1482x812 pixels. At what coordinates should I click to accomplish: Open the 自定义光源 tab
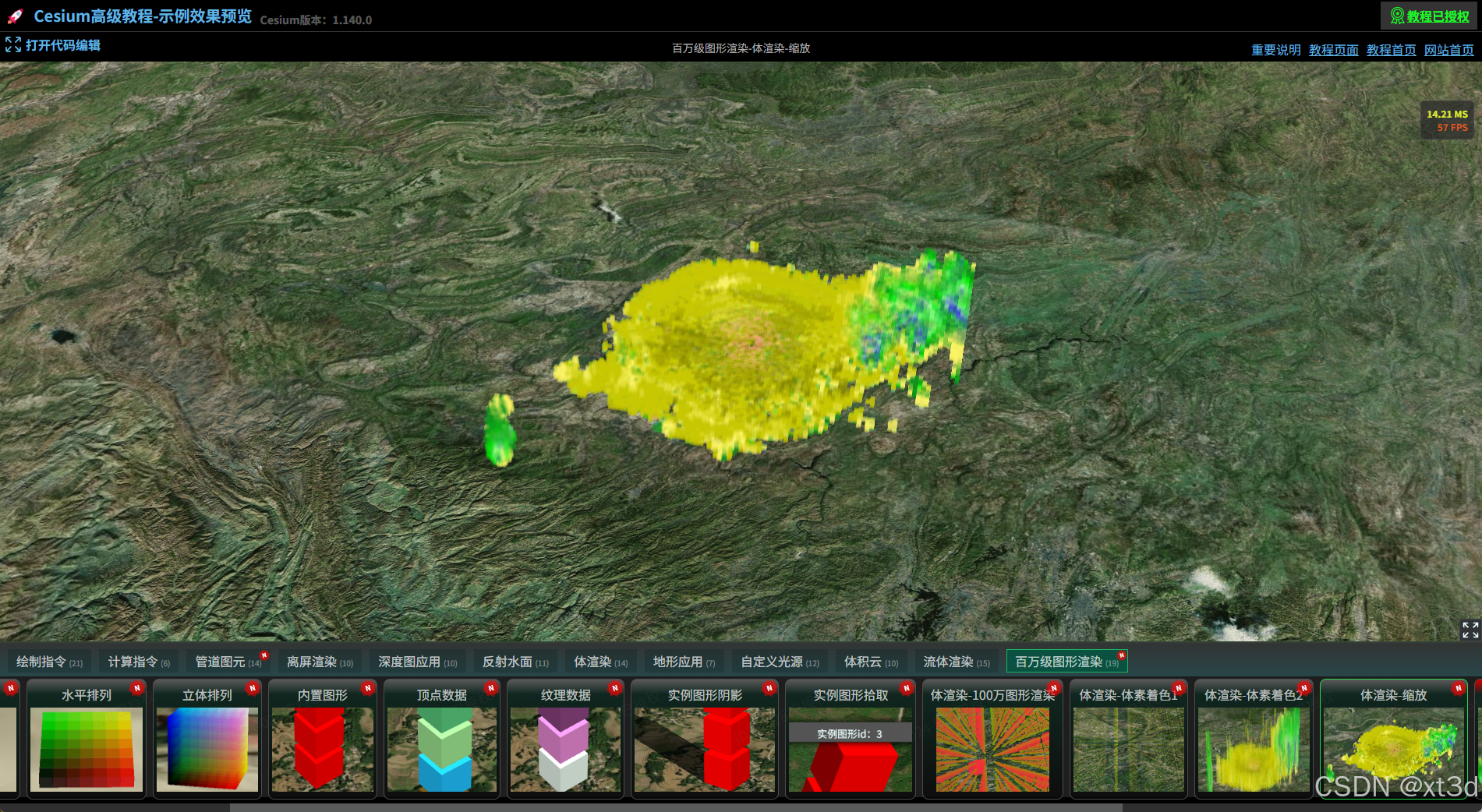pyautogui.click(x=780, y=662)
